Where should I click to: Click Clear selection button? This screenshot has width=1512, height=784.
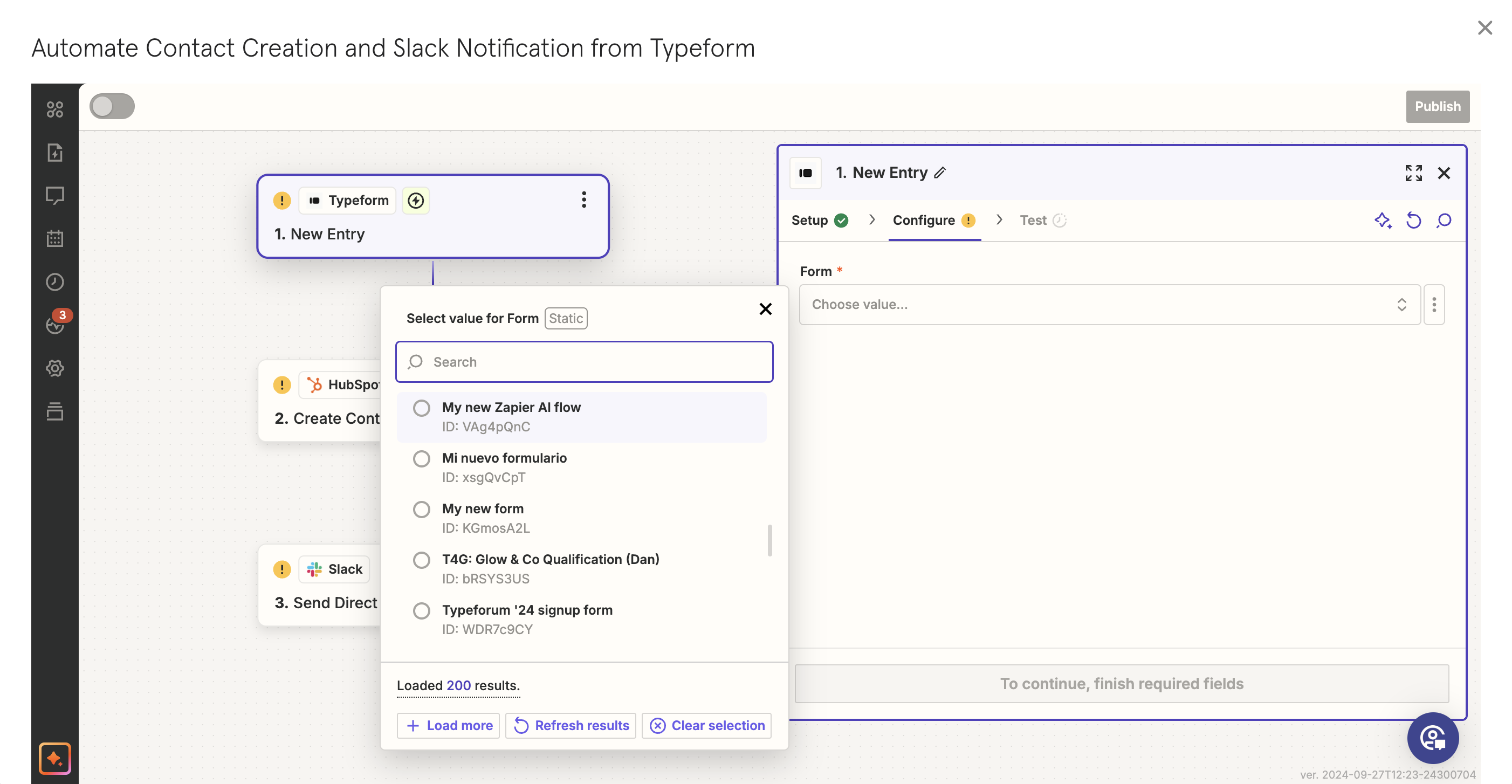(707, 725)
